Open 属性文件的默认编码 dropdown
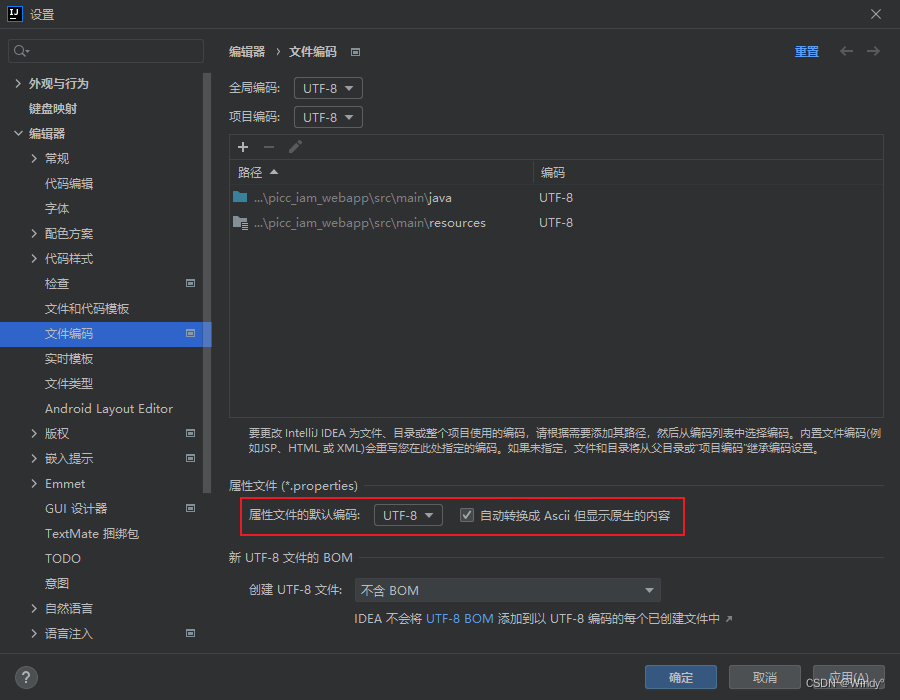 tap(408, 515)
